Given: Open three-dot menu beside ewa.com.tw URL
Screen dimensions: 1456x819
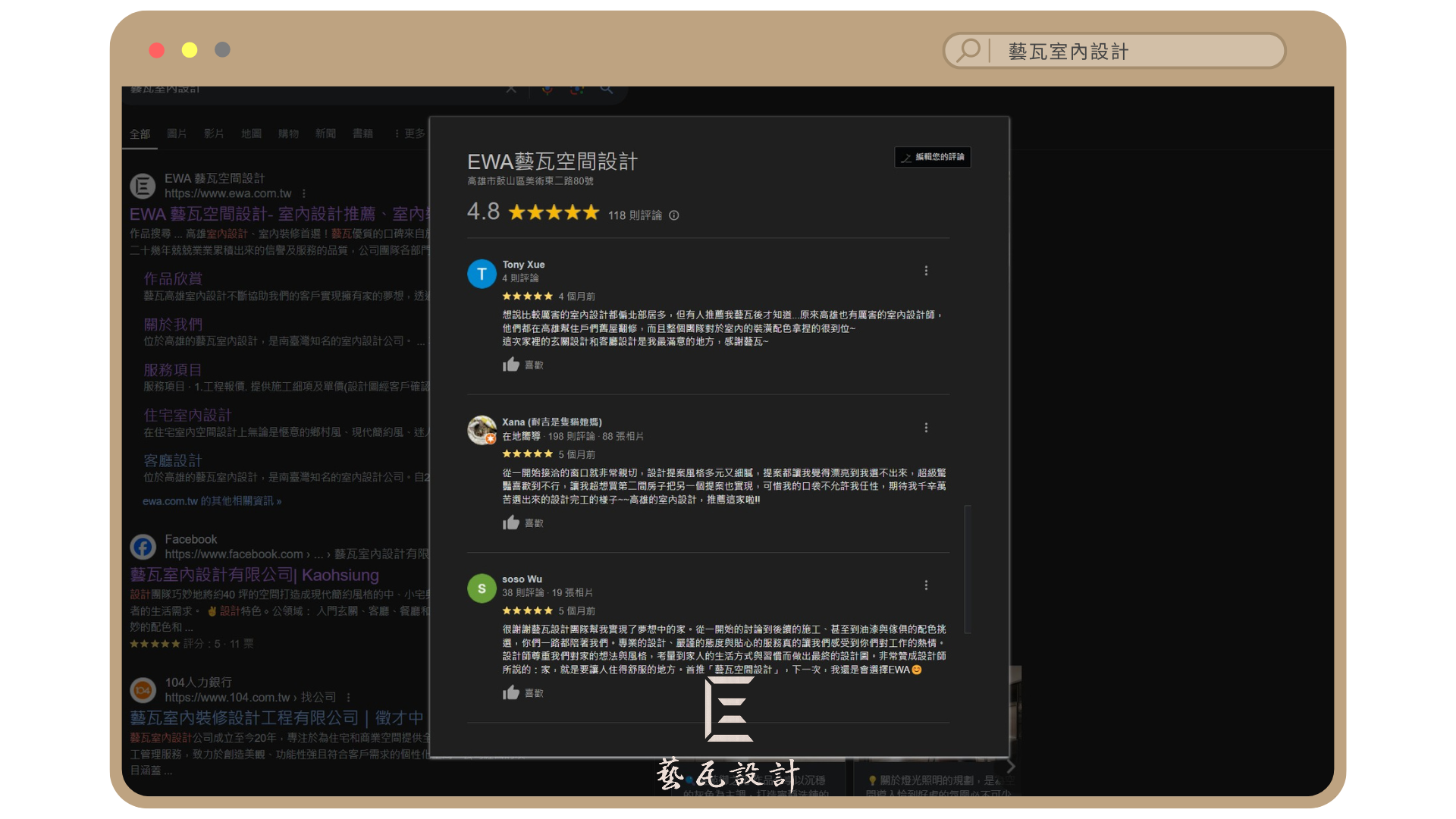Looking at the screenshot, I should point(304,193).
